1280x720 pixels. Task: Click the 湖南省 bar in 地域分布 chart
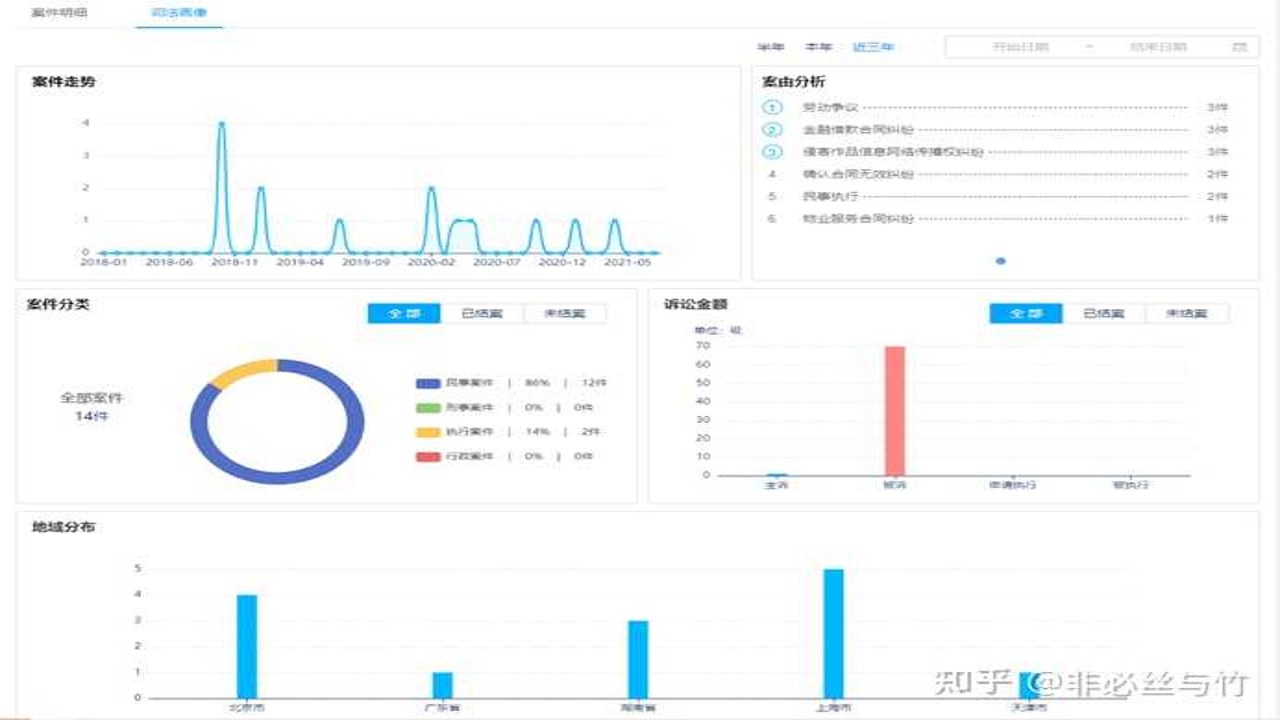[638, 659]
